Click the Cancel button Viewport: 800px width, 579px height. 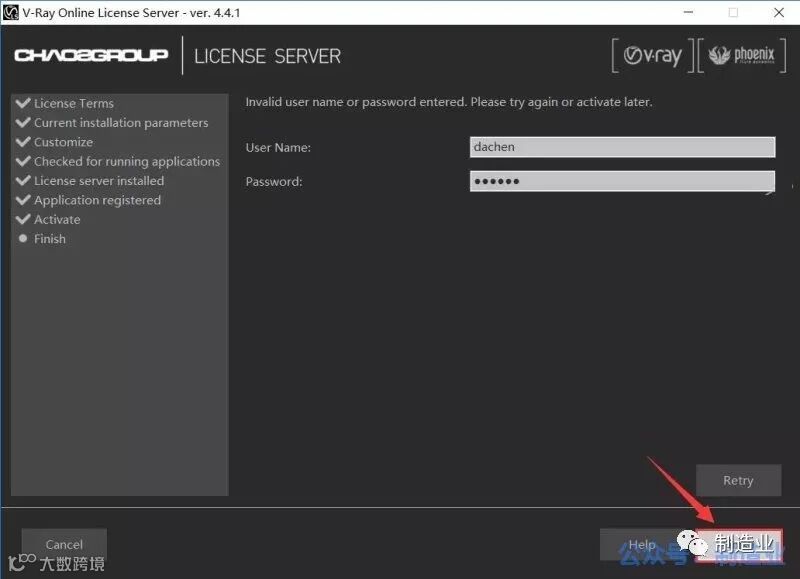[64, 544]
